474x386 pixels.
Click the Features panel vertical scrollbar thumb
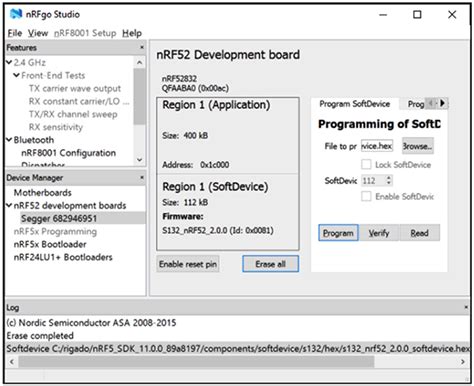140,96
